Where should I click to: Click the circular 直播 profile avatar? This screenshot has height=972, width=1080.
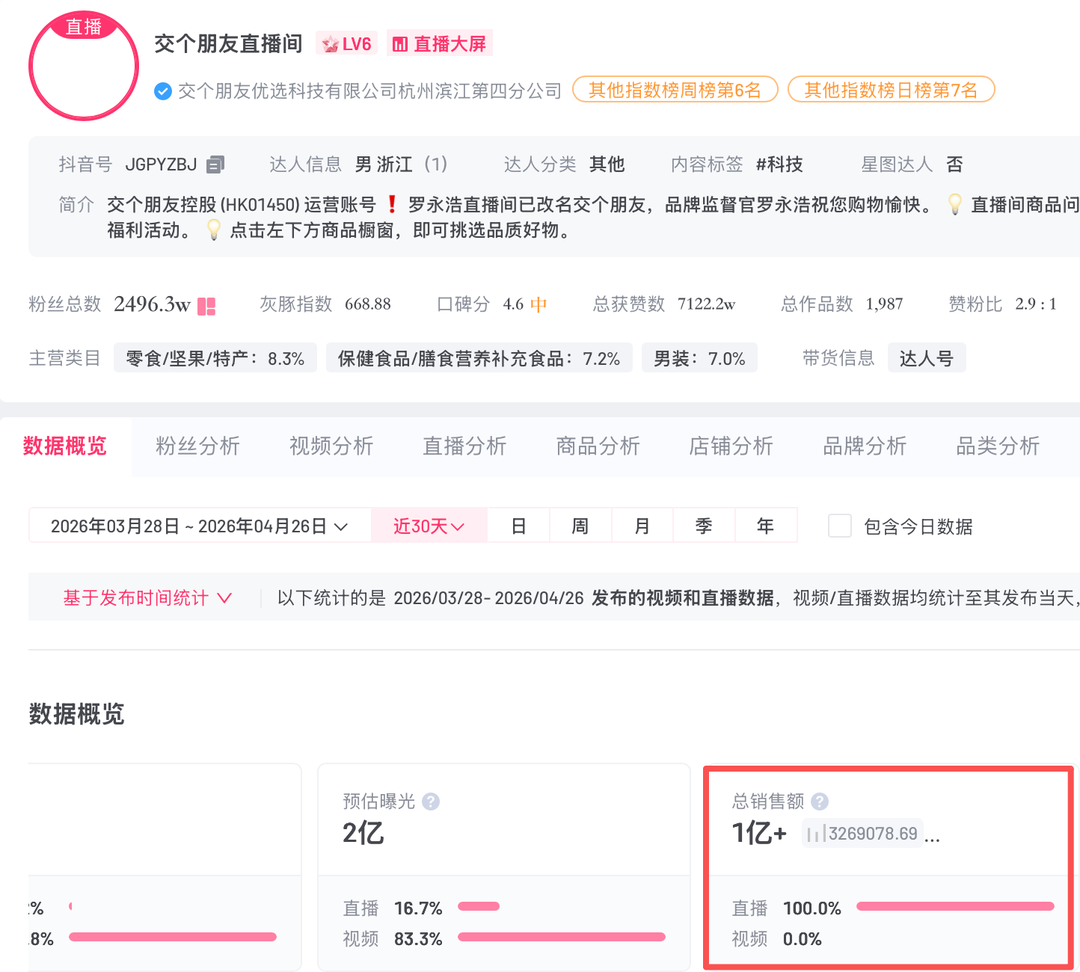point(83,66)
